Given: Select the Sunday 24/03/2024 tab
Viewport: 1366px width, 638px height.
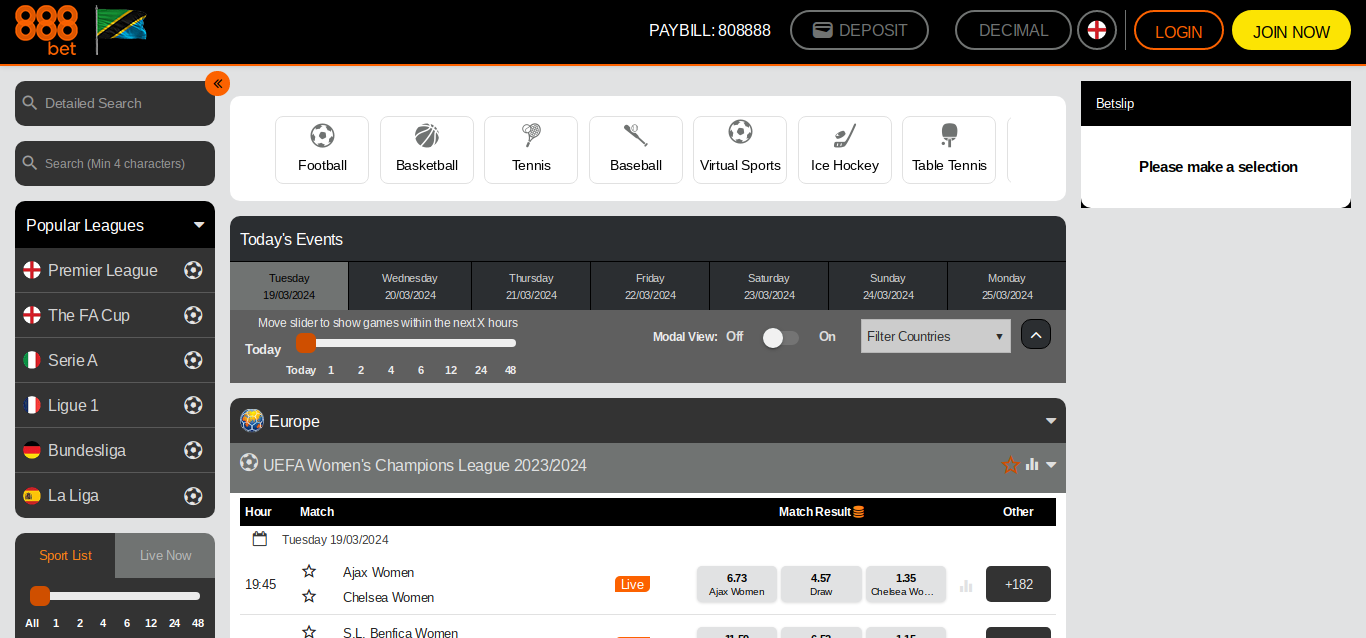Looking at the screenshot, I should coord(888,286).
